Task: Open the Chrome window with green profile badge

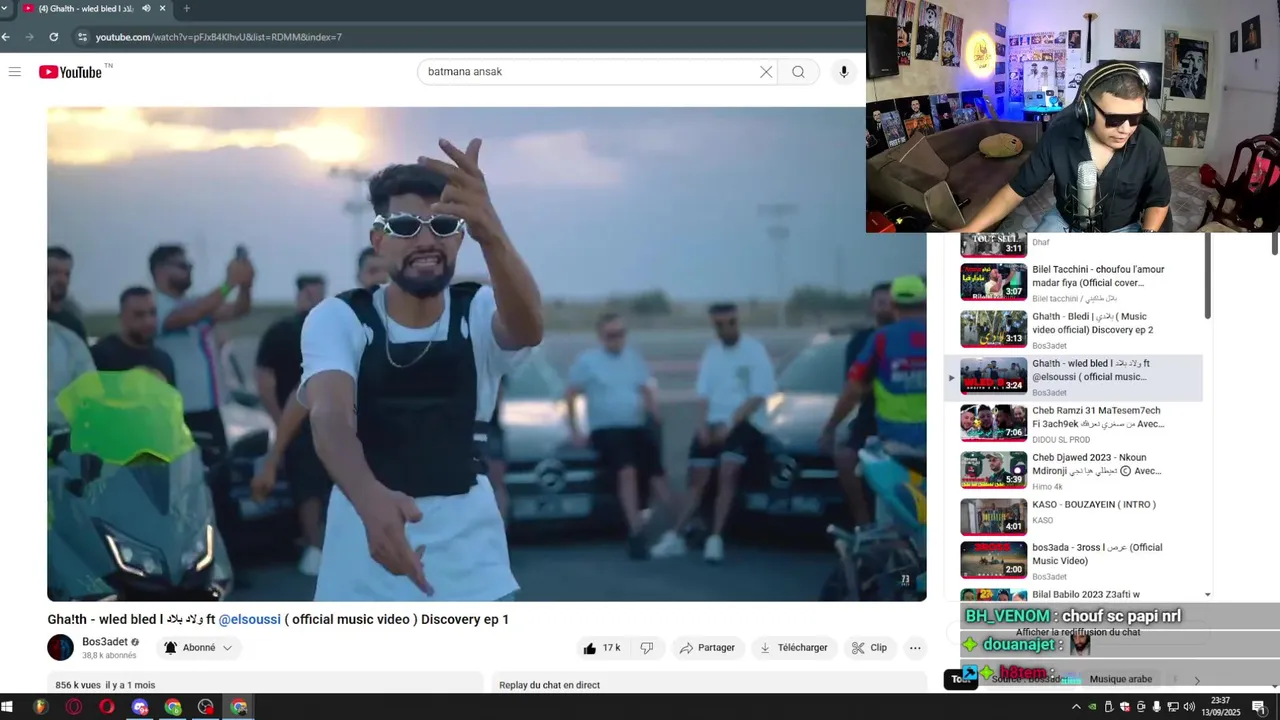Action: pyautogui.click(x=173, y=707)
